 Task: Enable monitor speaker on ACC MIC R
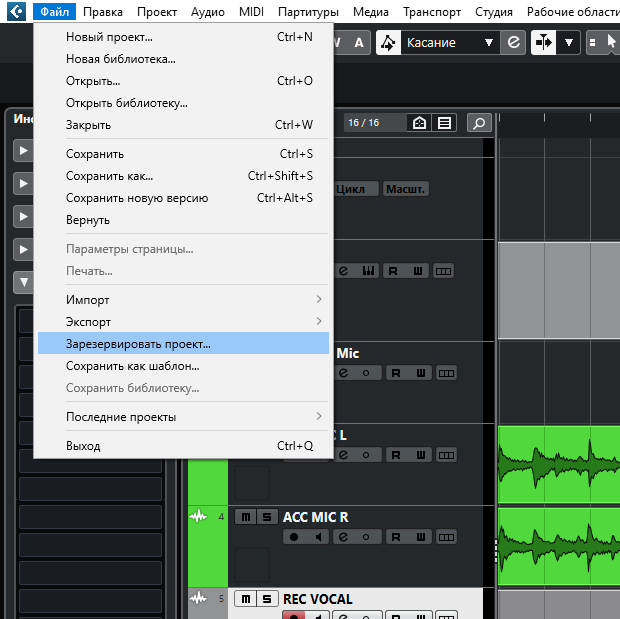point(318,537)
